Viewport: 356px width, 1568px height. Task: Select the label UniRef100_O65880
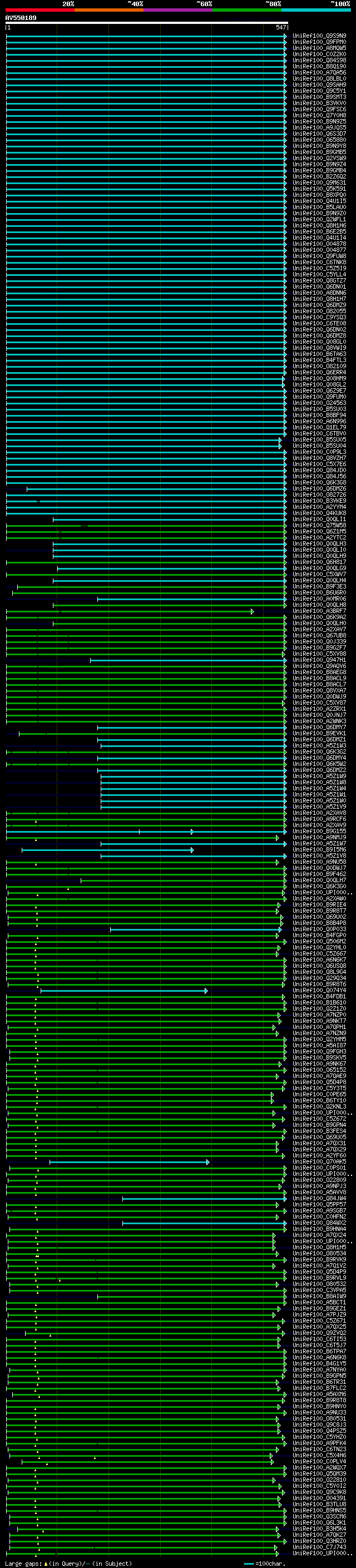[x=319, y=140]
